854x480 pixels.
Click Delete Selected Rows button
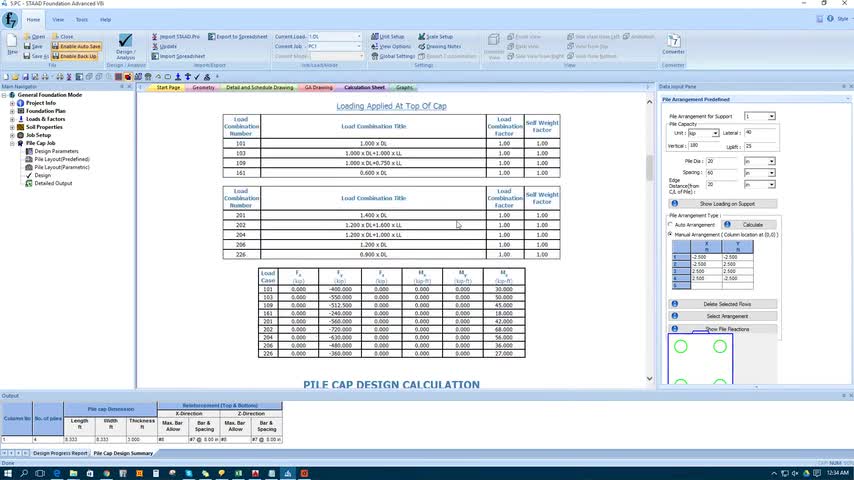pos(723,304)
